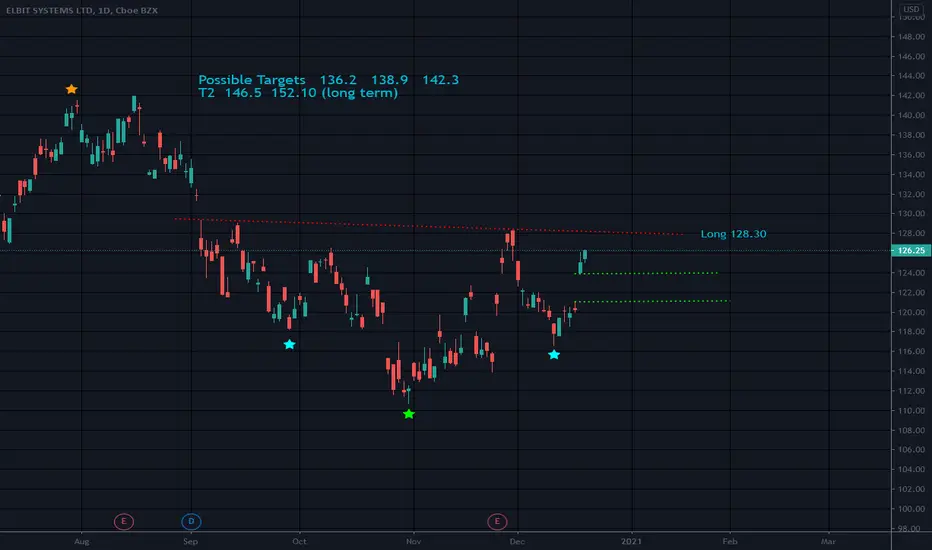Select the 'T2 146.5 152.10 (long term)' text

pos(298,93)
